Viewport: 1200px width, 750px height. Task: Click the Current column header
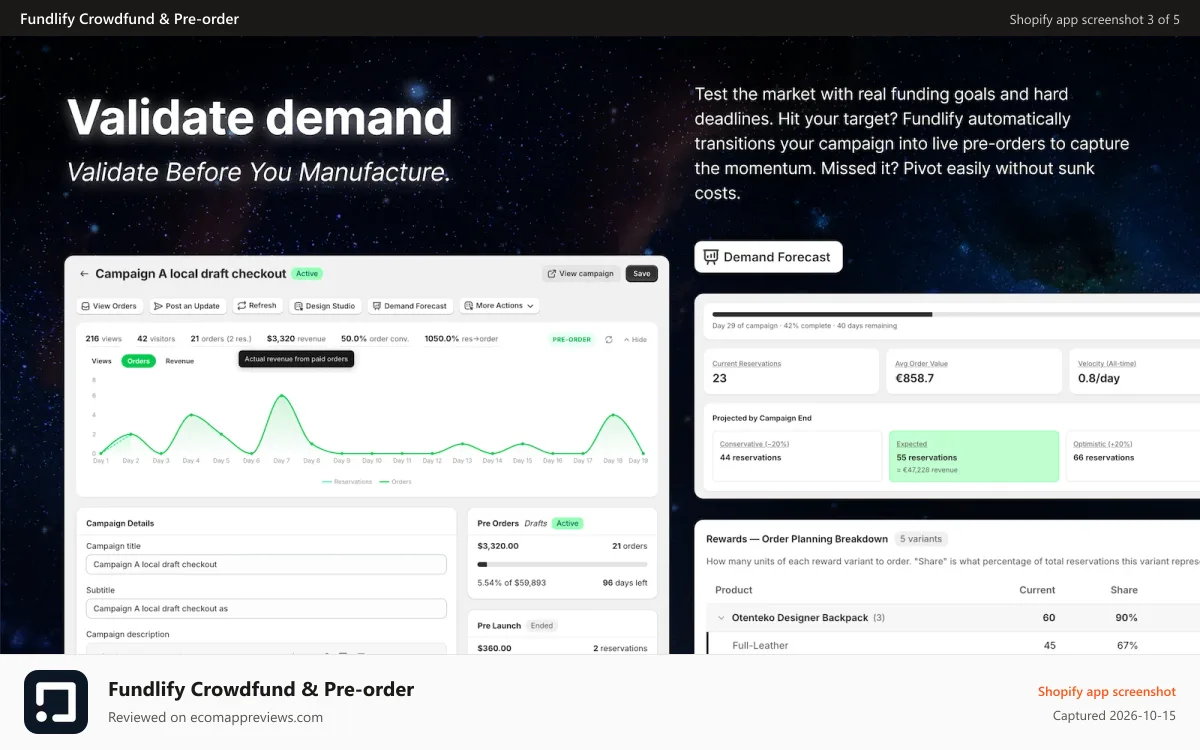(1037, 590)
